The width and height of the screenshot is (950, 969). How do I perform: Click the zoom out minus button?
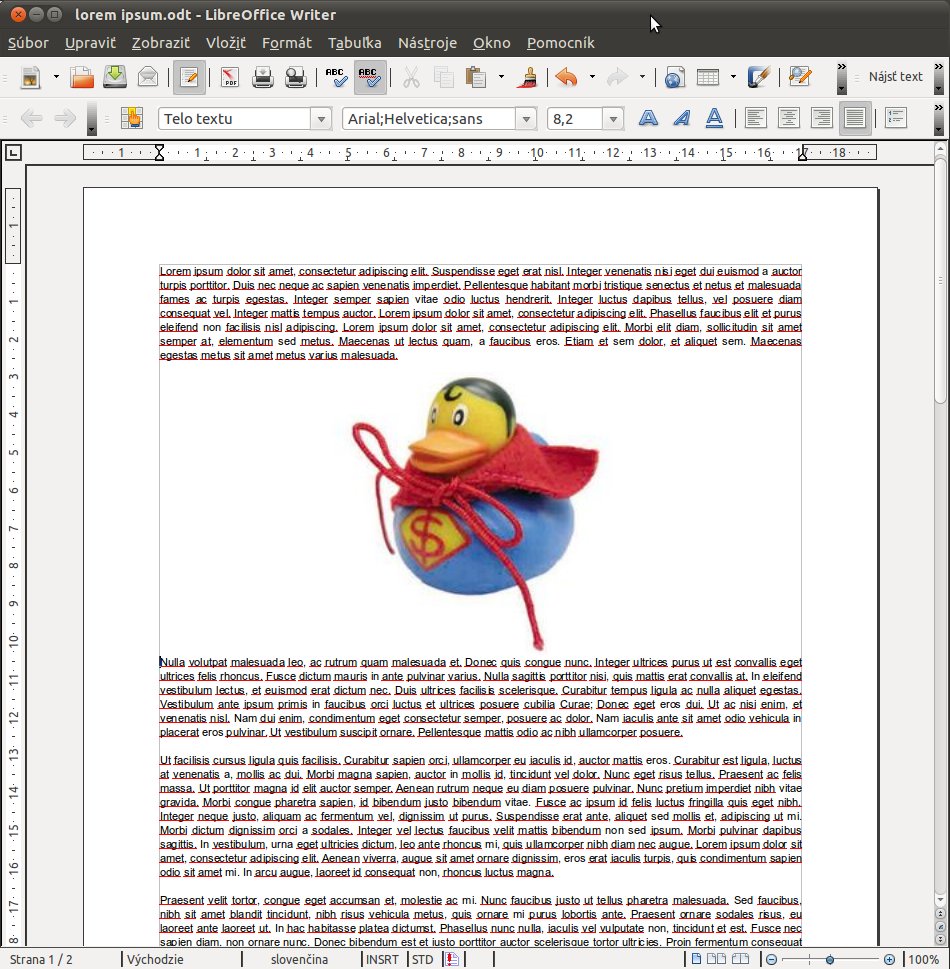tap(771, 959)
